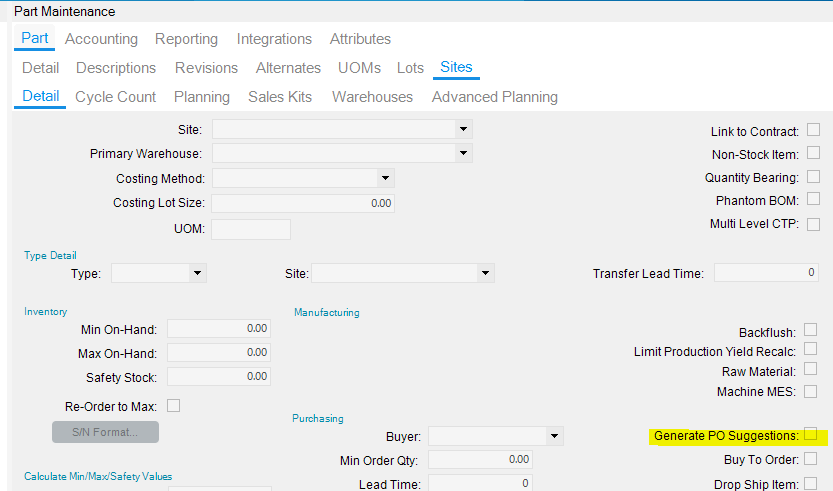Screen dimensions: 833x491
Task: Check the Buy To Order checkbox
Action: [811, 459]
